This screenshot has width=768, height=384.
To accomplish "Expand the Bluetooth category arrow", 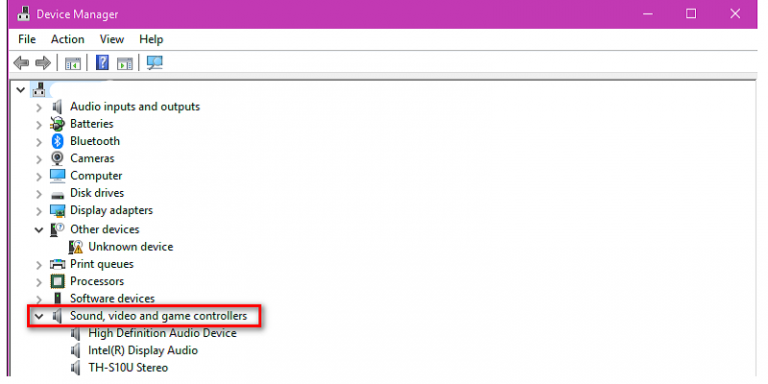I will click(39, 142).
